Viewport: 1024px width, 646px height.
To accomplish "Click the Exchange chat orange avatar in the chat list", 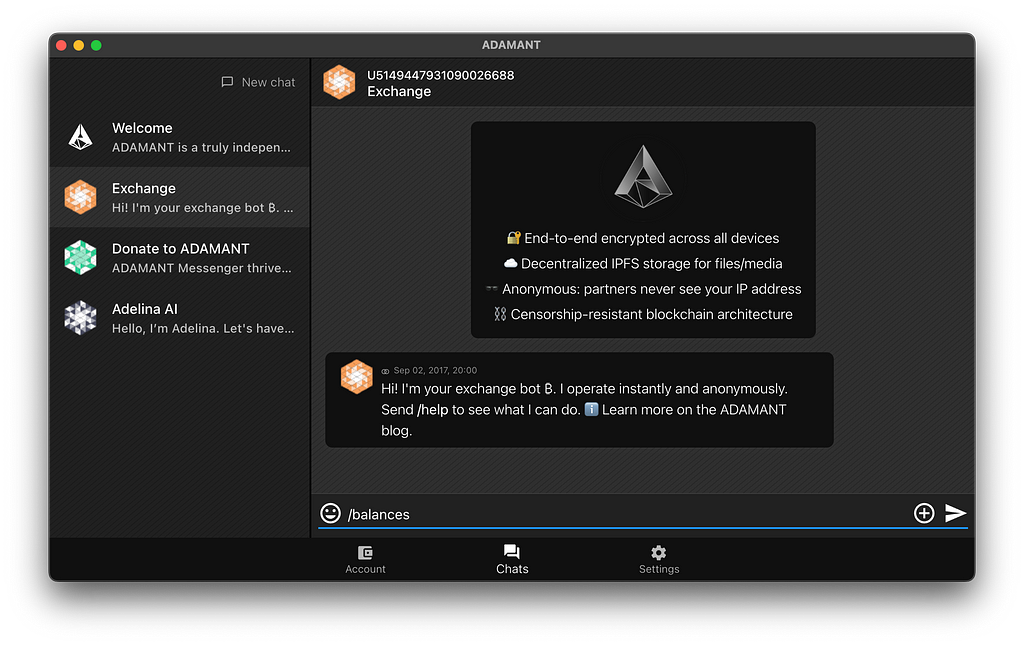I will (80, 197).
